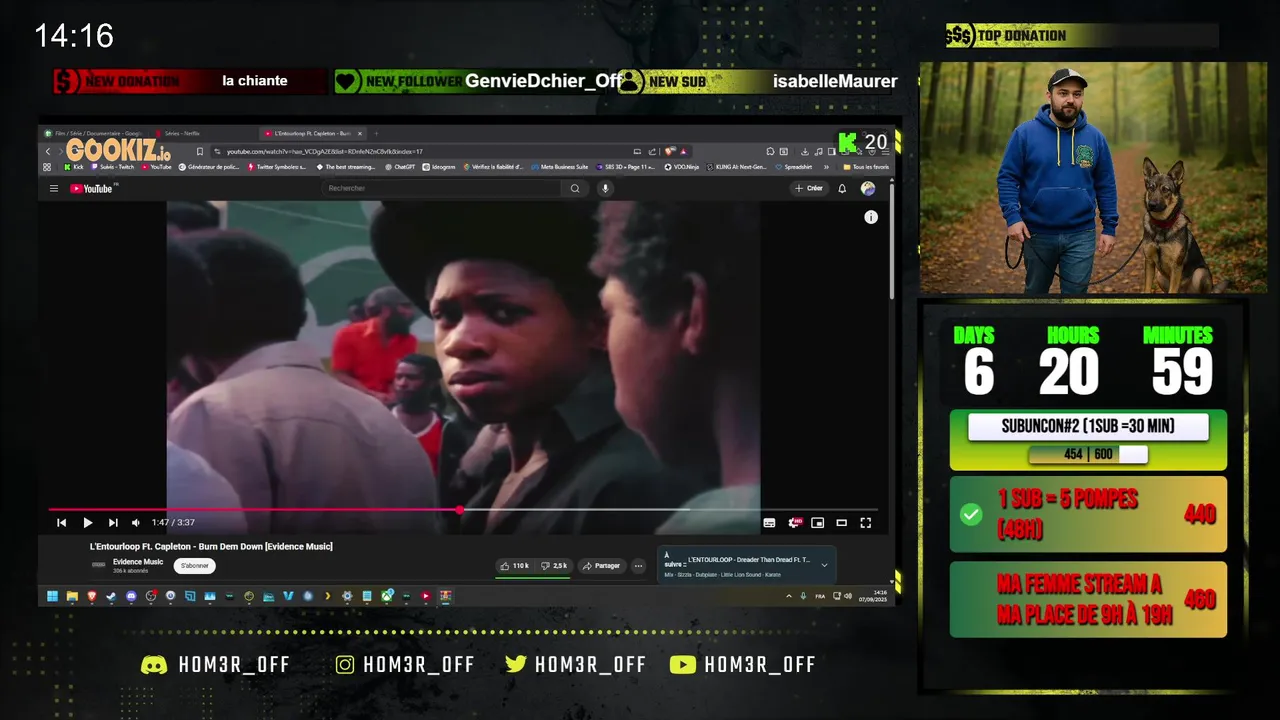Dislike the video (2,5 k)
The image size is (1280, 720).
(554, 566)
